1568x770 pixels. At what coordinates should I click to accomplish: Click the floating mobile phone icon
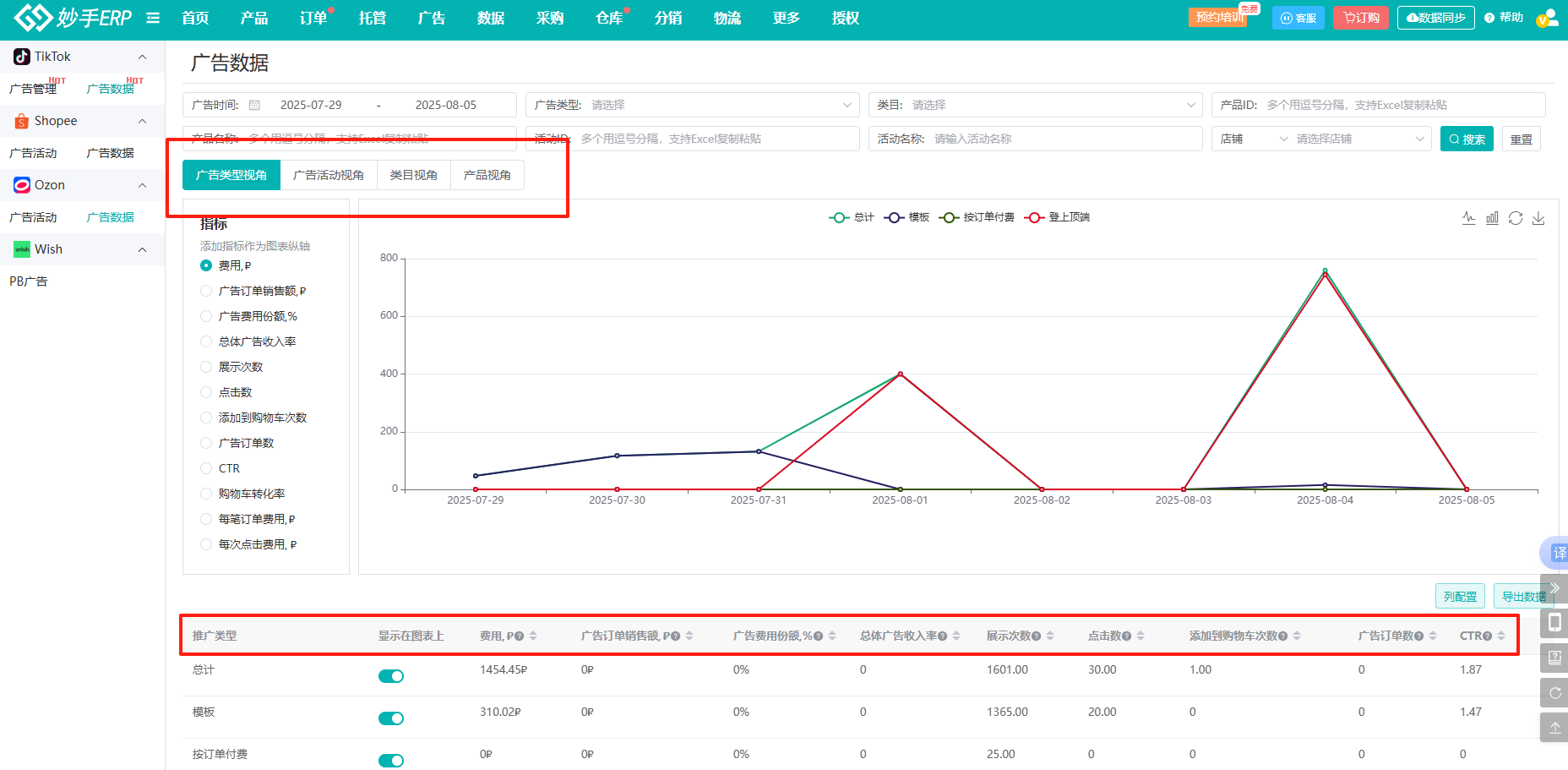(x=1554, y=623)
